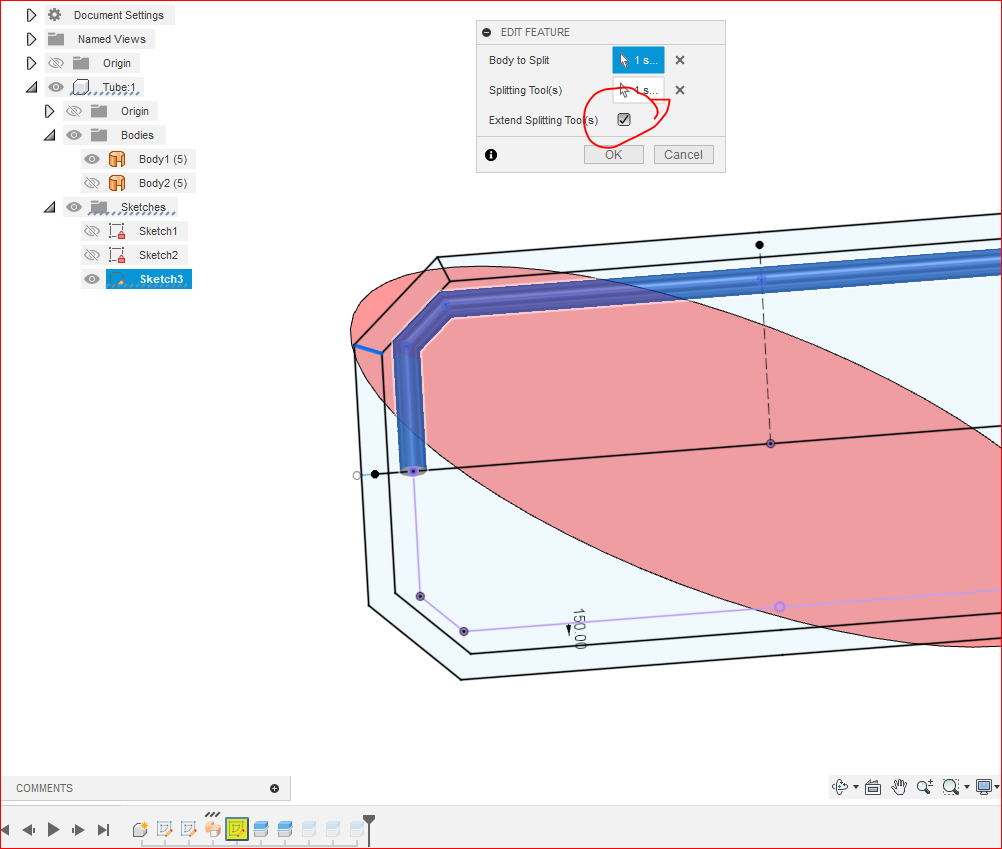Click the Sketch2 sketch icon
Viewport: 1002px width, 849px height.
117,255
